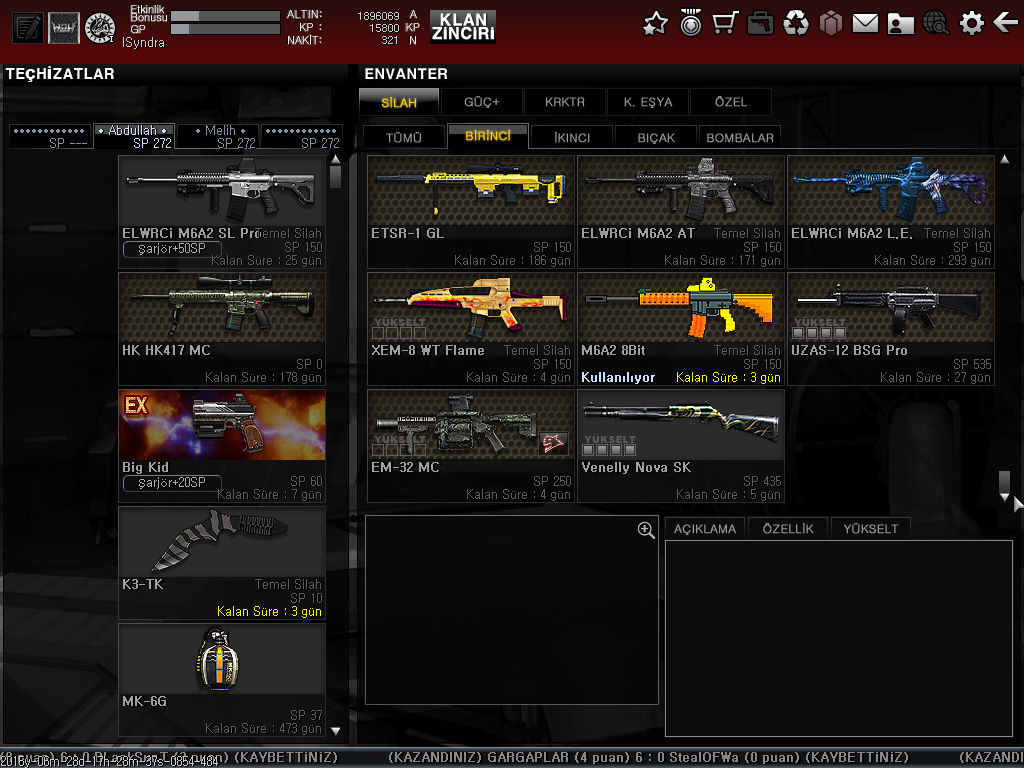Viewport: 1024px width, 768px height.
Task: Click Şarjör+50SP button on ELWRCi SL Pro
Action: pyautogui.click(x=172, y=249)
